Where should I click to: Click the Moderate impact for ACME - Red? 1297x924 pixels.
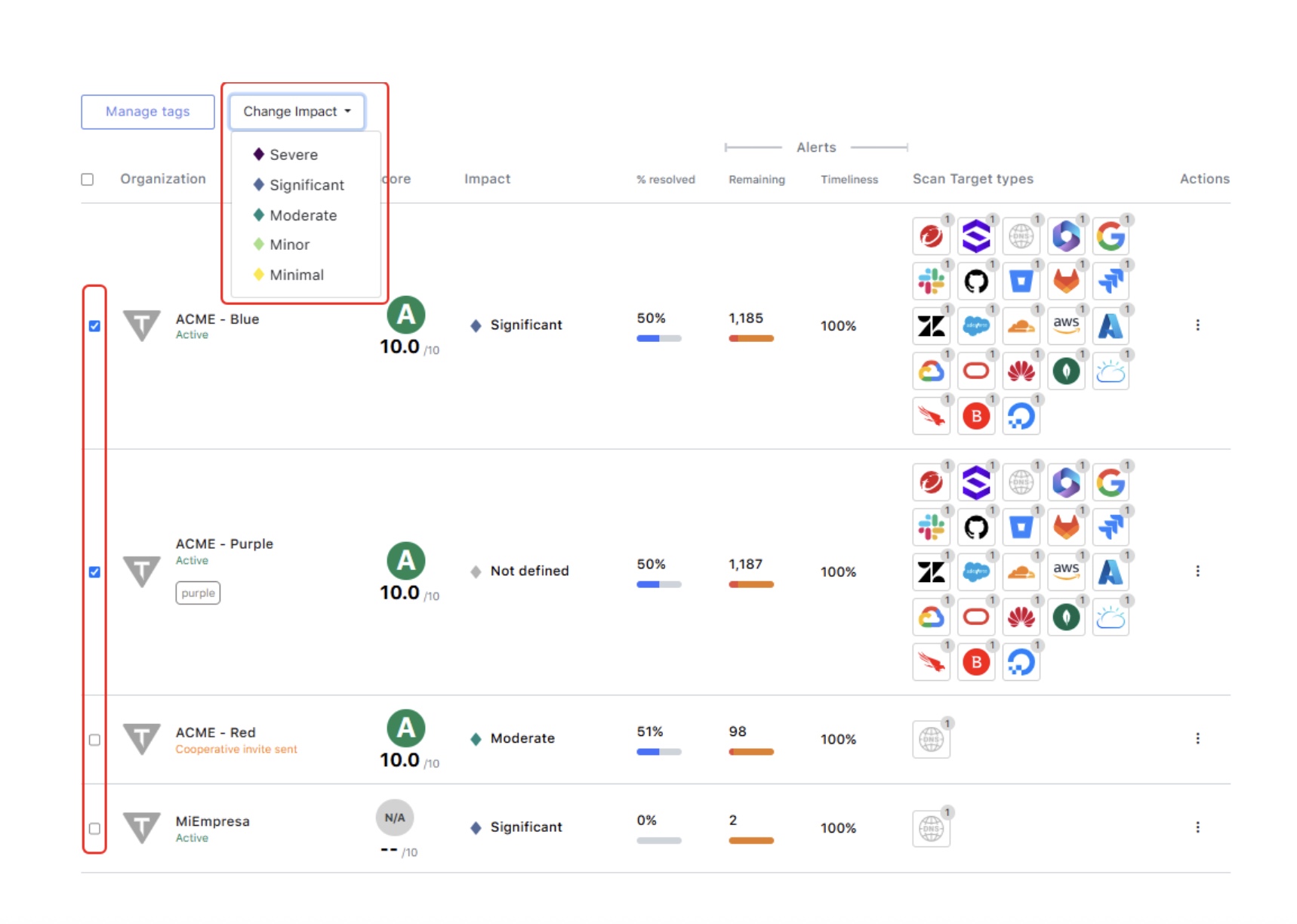click(513, 739)
